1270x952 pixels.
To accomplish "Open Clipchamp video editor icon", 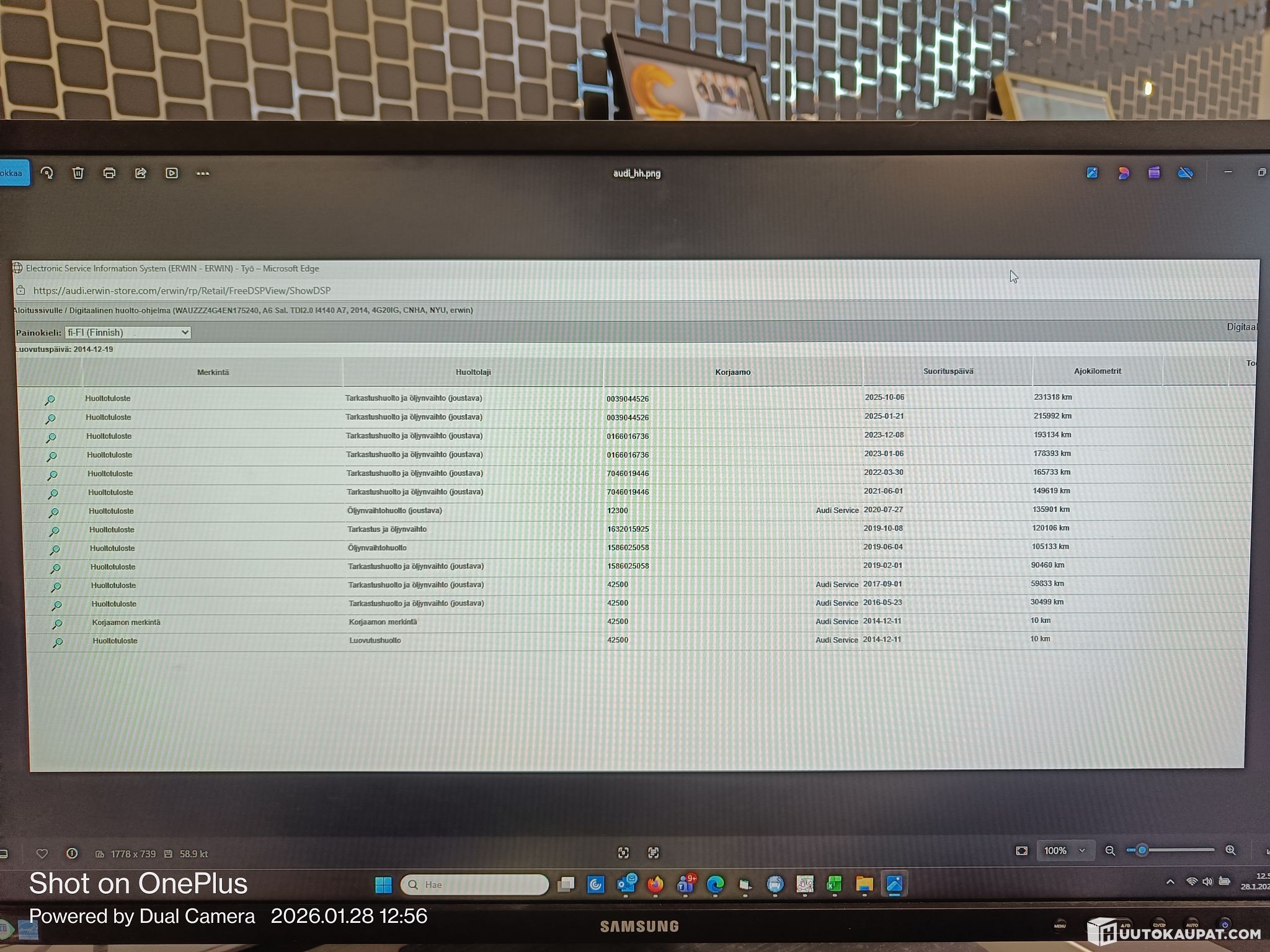I will [x=1154, y=173].
